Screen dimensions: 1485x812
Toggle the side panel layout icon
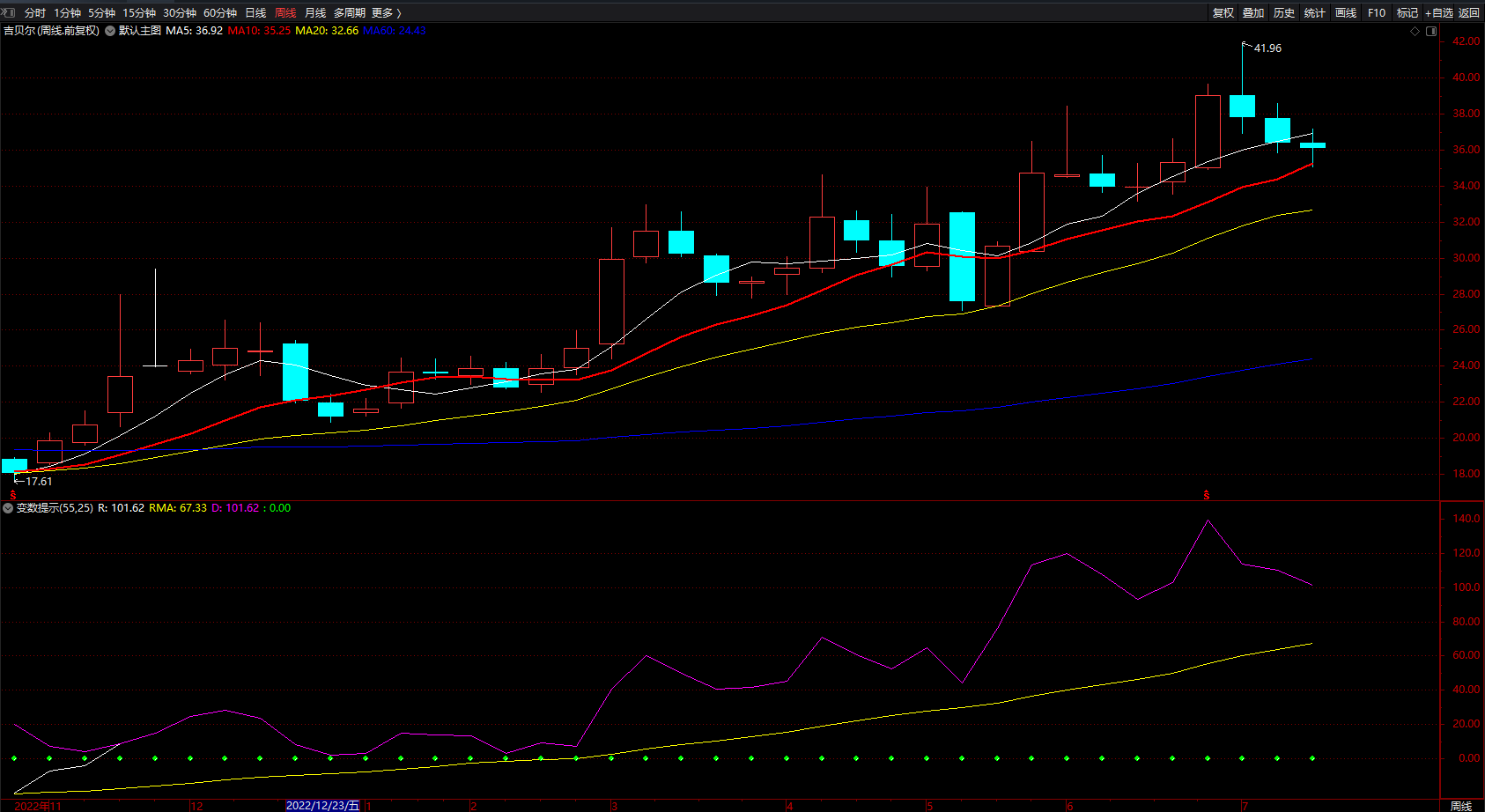tap(1431, 31)
